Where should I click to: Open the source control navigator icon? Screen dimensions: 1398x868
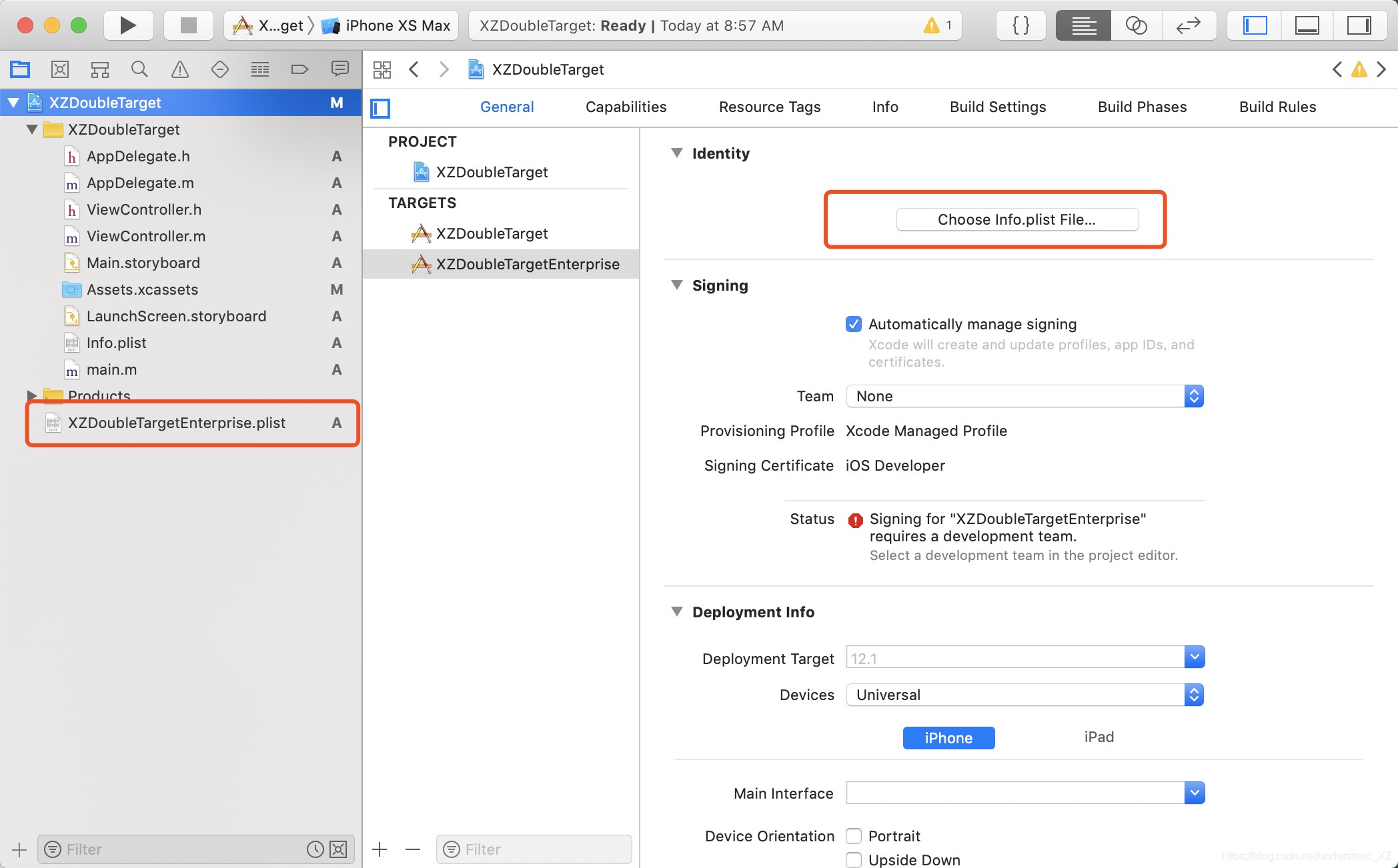coord(60,69)
